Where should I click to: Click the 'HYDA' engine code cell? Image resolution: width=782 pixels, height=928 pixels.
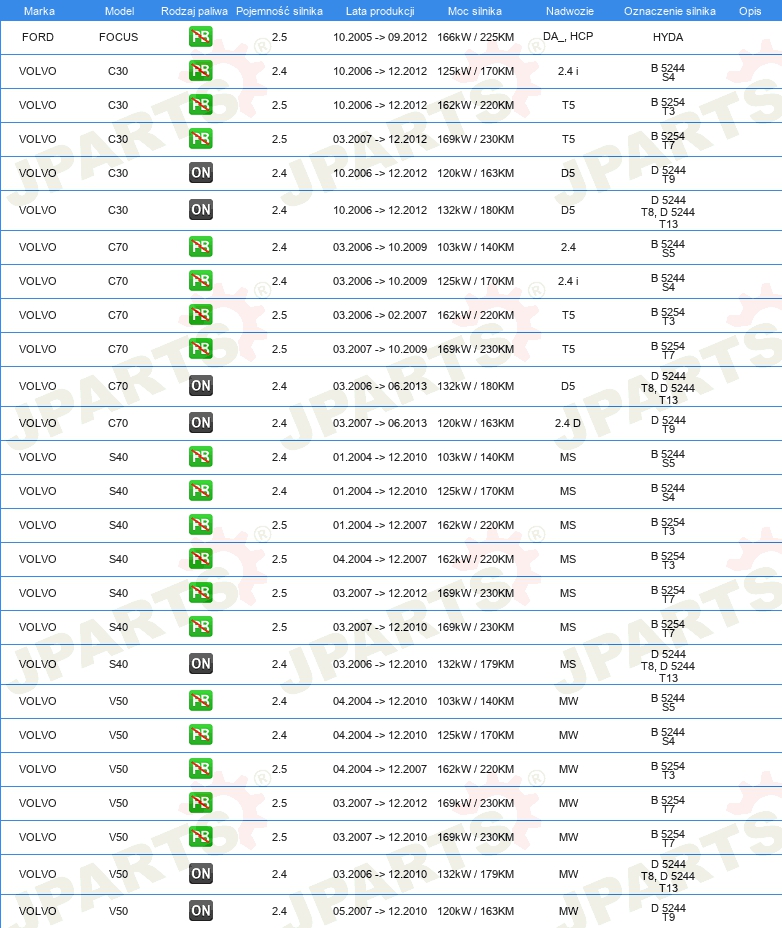tap(668, 37)
